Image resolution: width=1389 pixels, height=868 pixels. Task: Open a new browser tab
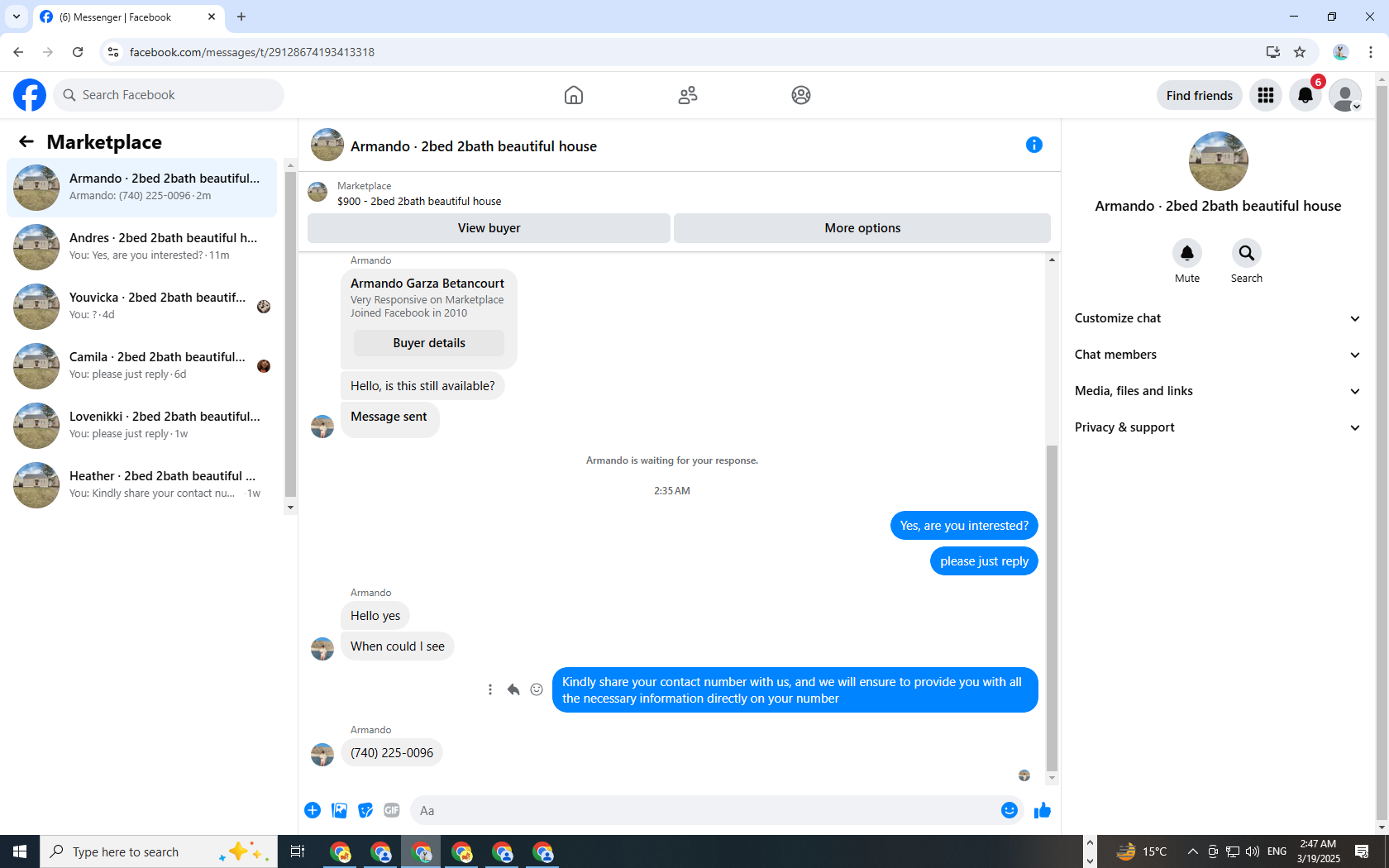(x=241, y=17)
